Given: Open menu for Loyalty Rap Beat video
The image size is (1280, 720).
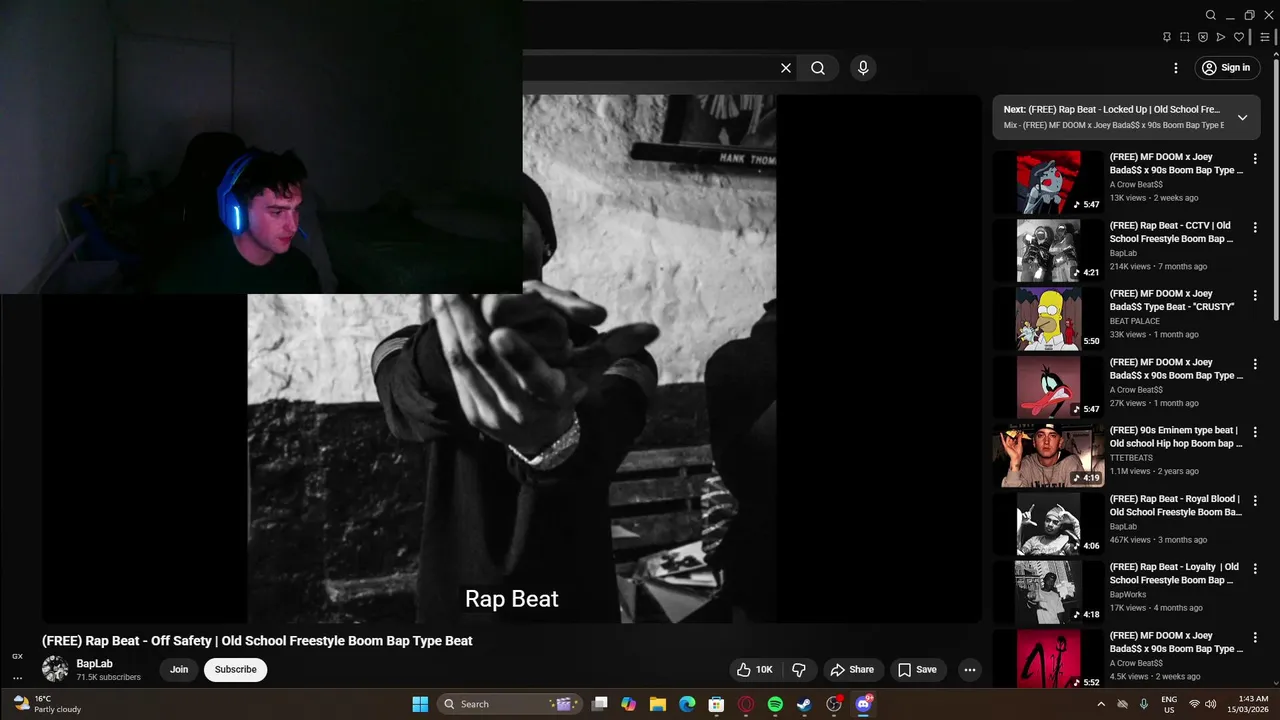Looking at the screenshot, I should (1255, 569).
